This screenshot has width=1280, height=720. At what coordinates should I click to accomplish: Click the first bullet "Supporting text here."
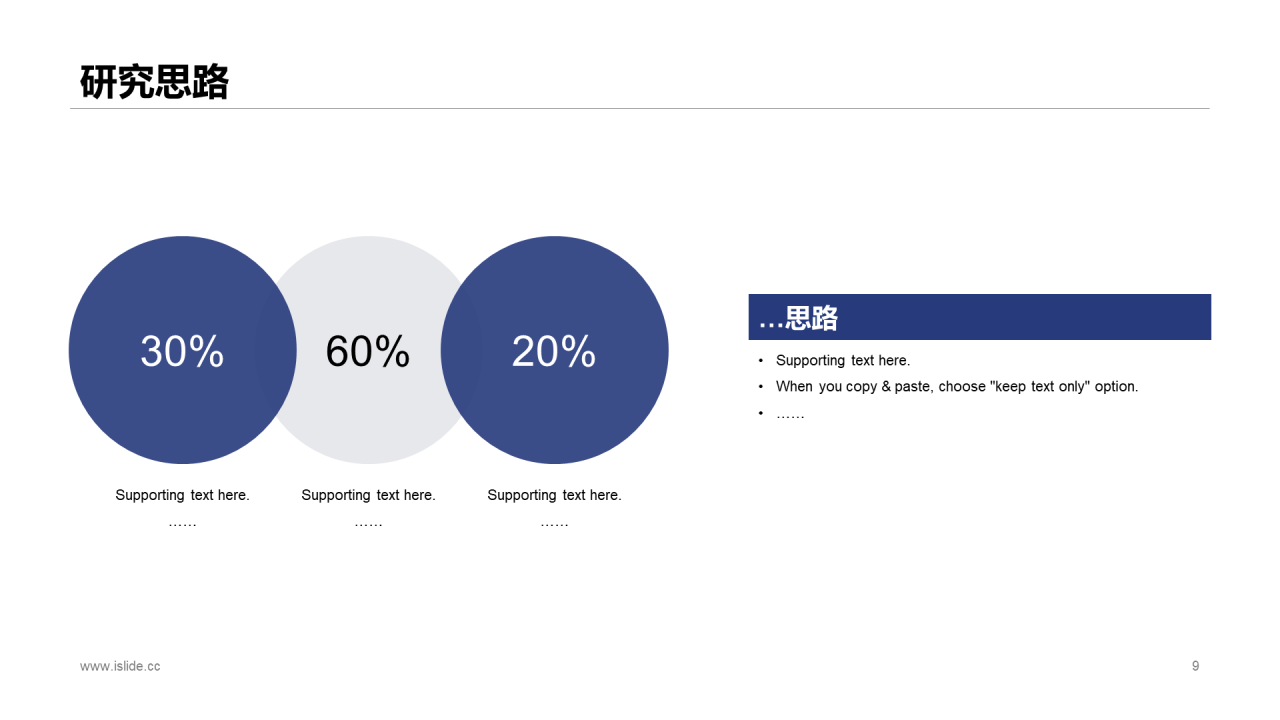click(842, 360)
